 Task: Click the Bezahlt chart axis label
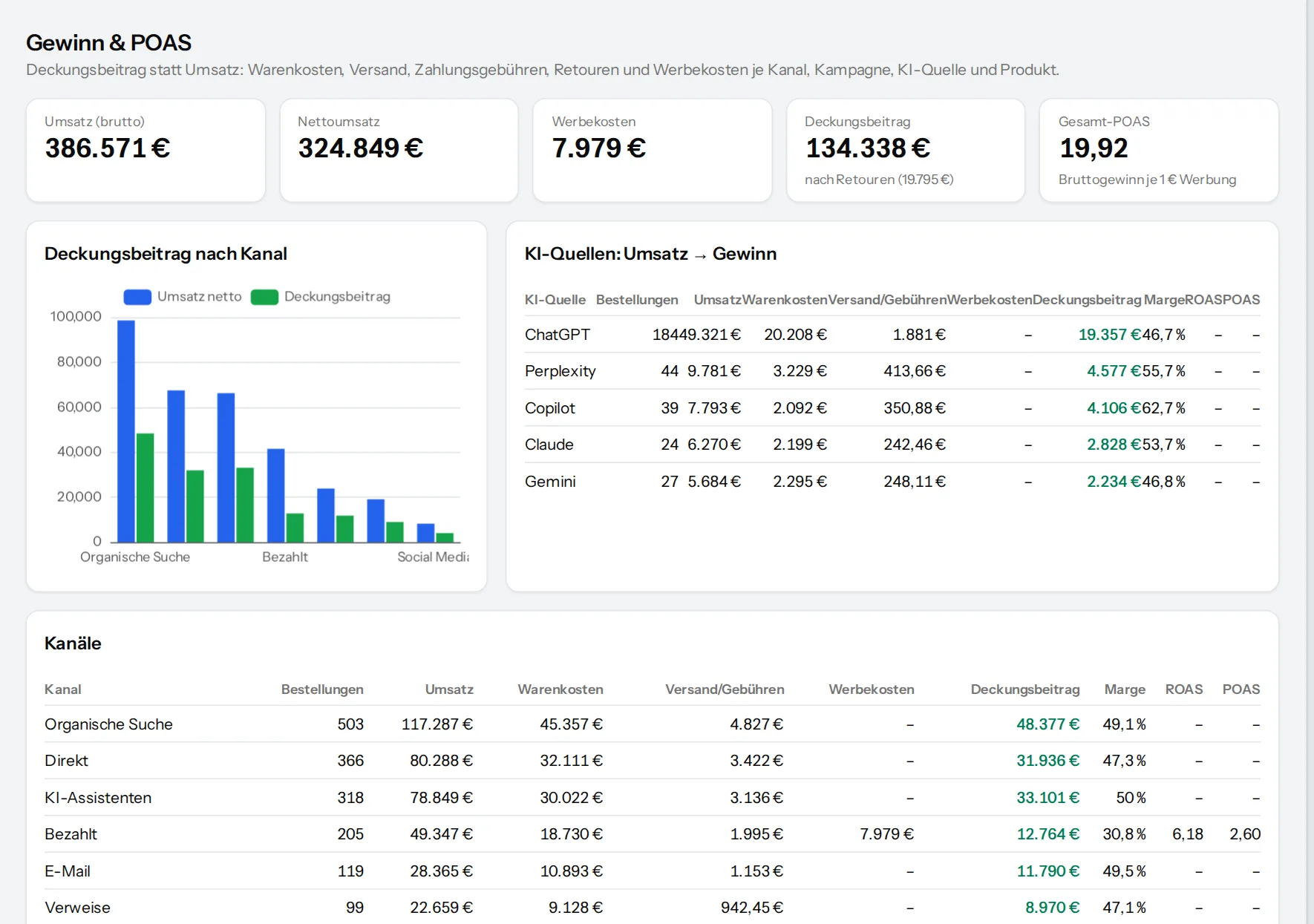click(x=285, y=557)
